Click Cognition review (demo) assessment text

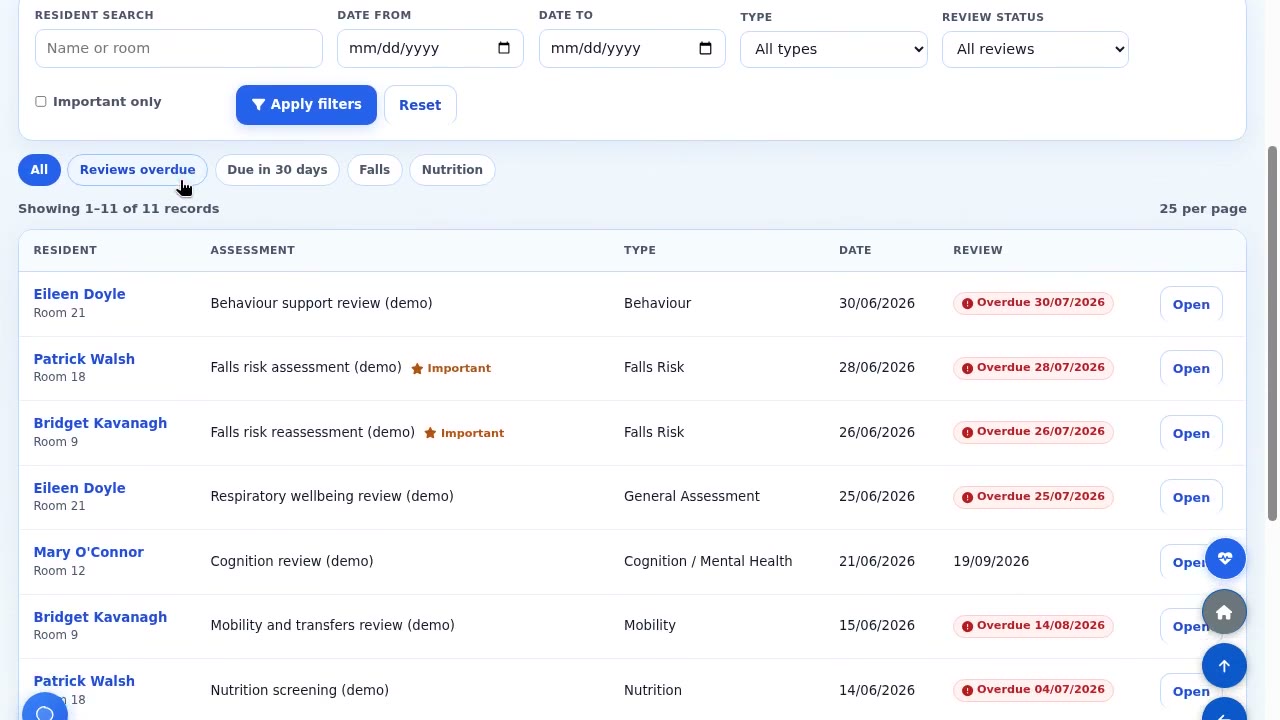click(x=292, y=561)
